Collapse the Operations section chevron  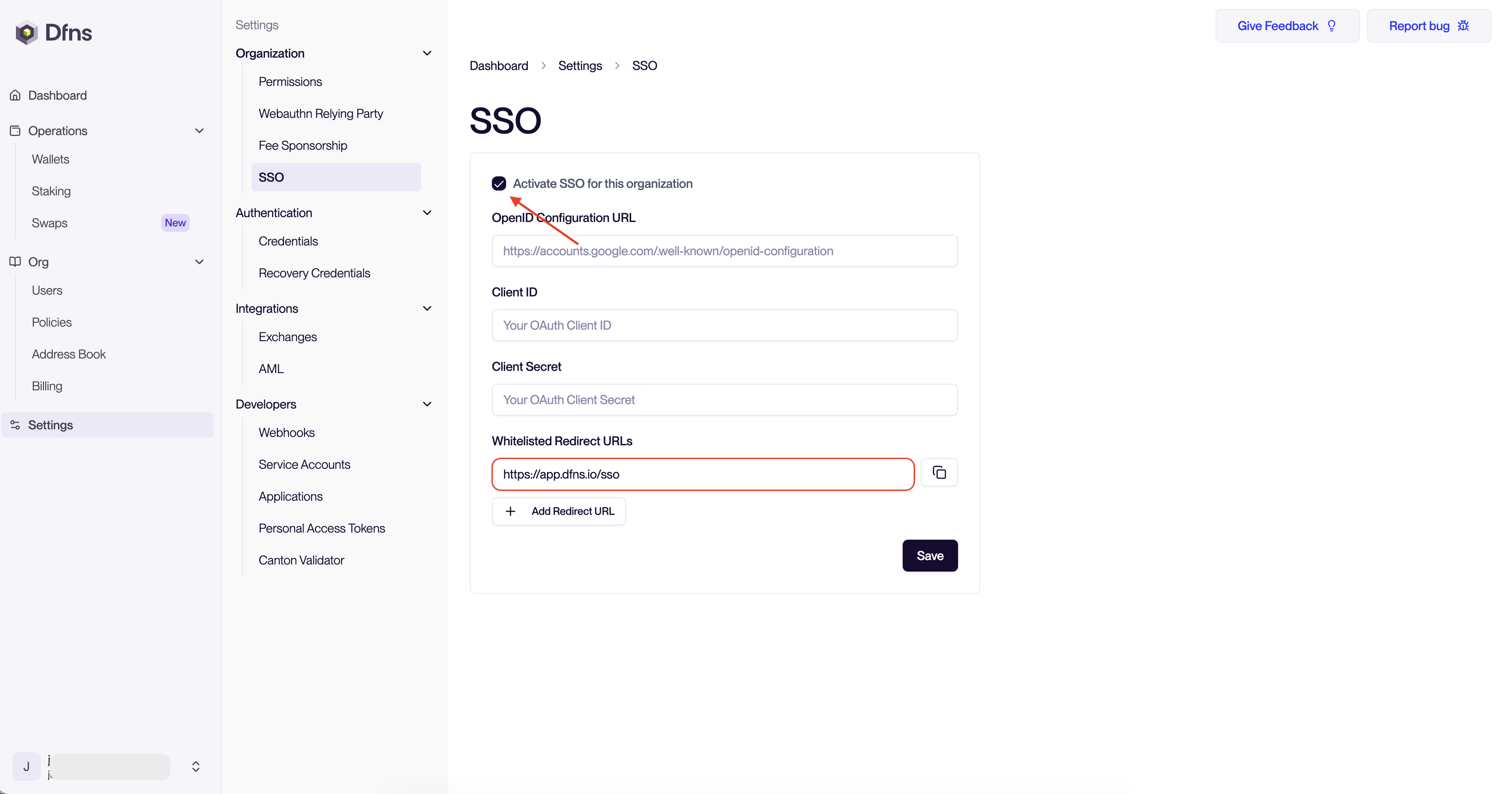[x=199, y=130]
